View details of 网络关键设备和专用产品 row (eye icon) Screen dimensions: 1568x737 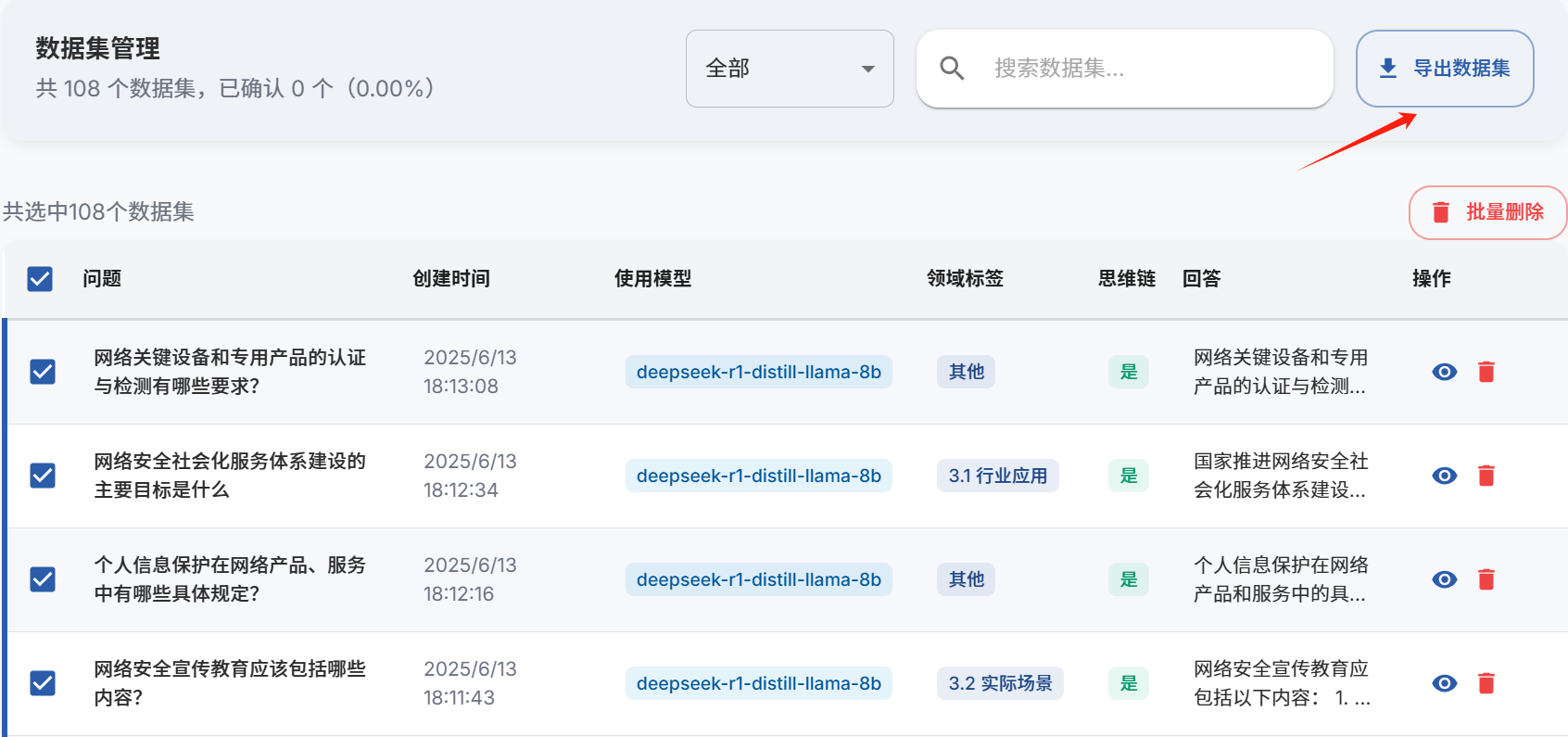[1445, 372]
